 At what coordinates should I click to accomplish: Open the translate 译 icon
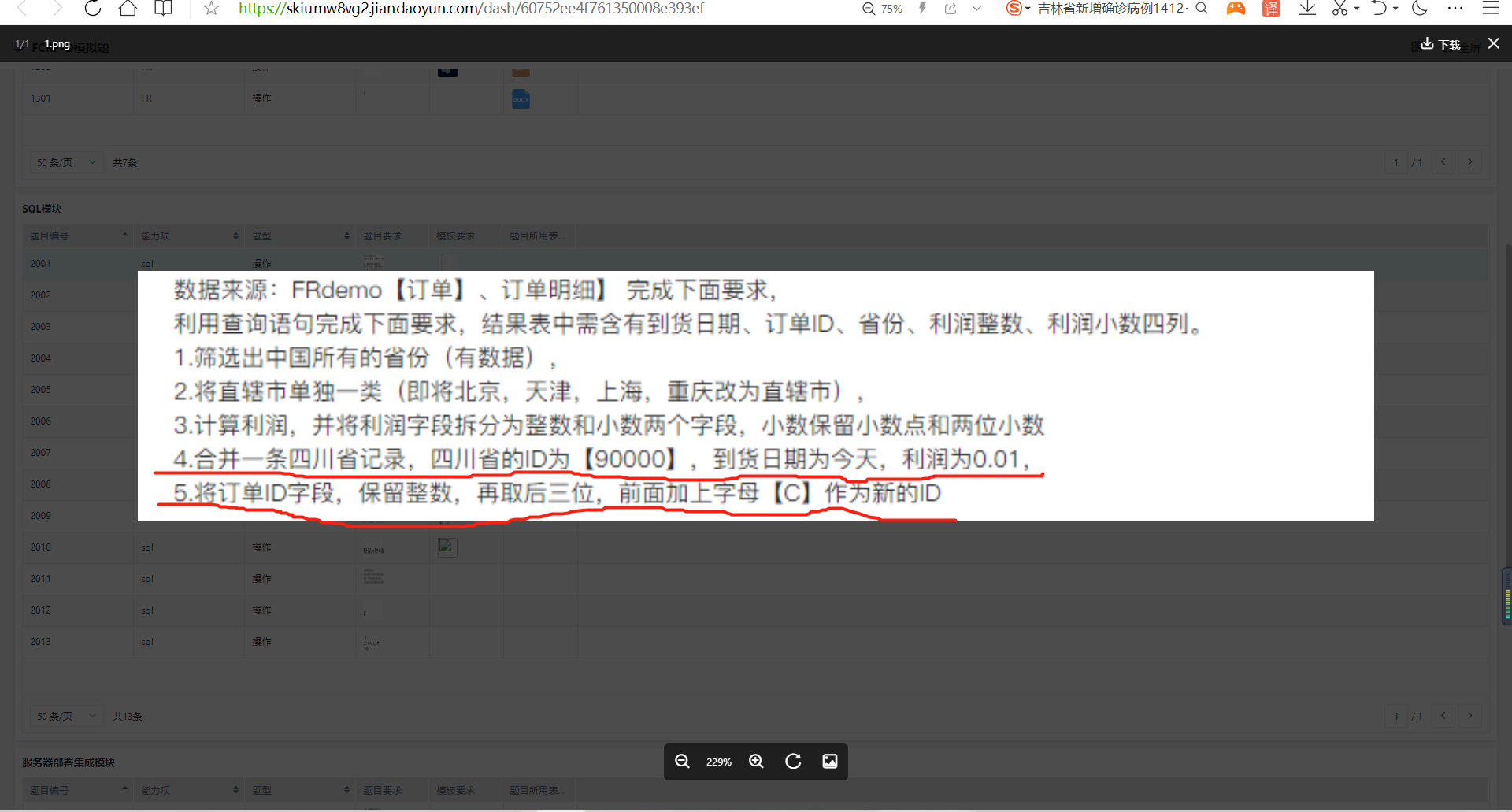1271,8
